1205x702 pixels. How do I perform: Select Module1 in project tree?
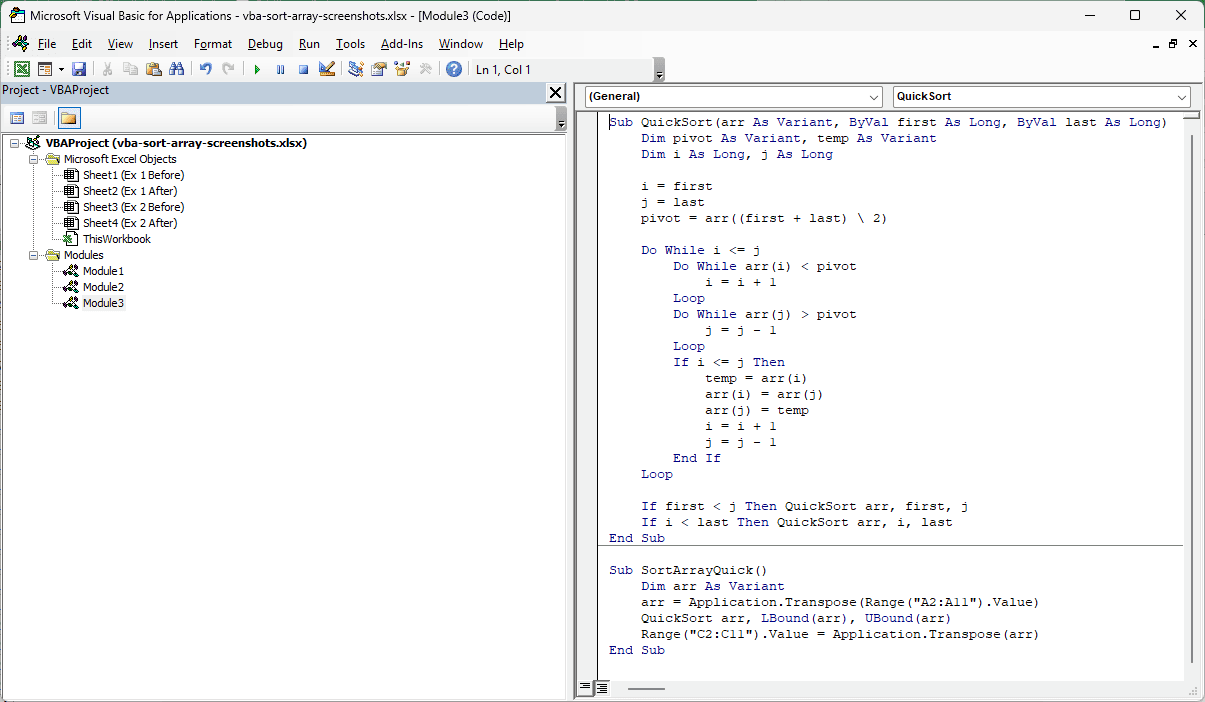point(103,271)
